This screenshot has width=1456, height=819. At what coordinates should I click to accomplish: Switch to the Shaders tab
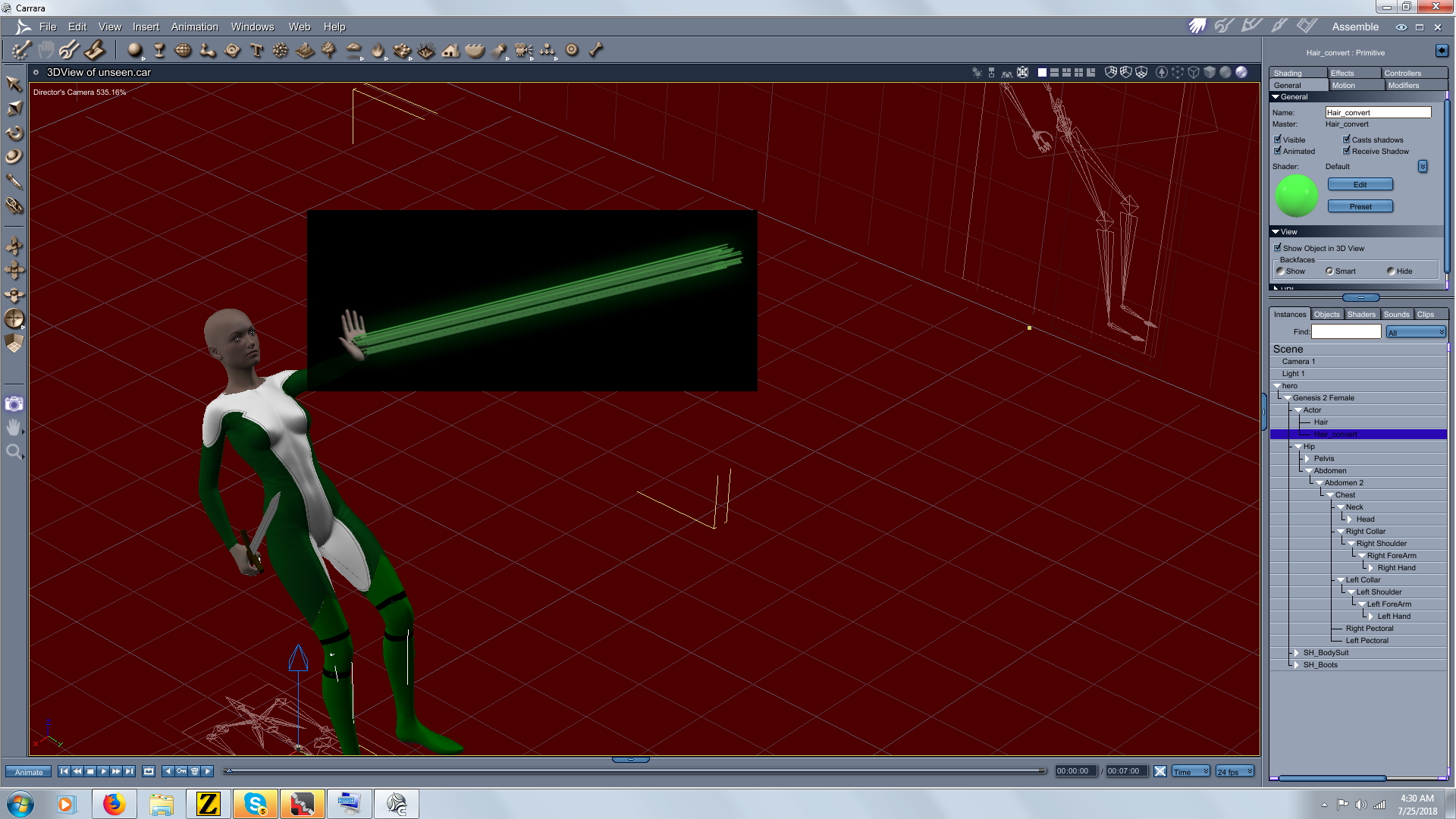1361,314
